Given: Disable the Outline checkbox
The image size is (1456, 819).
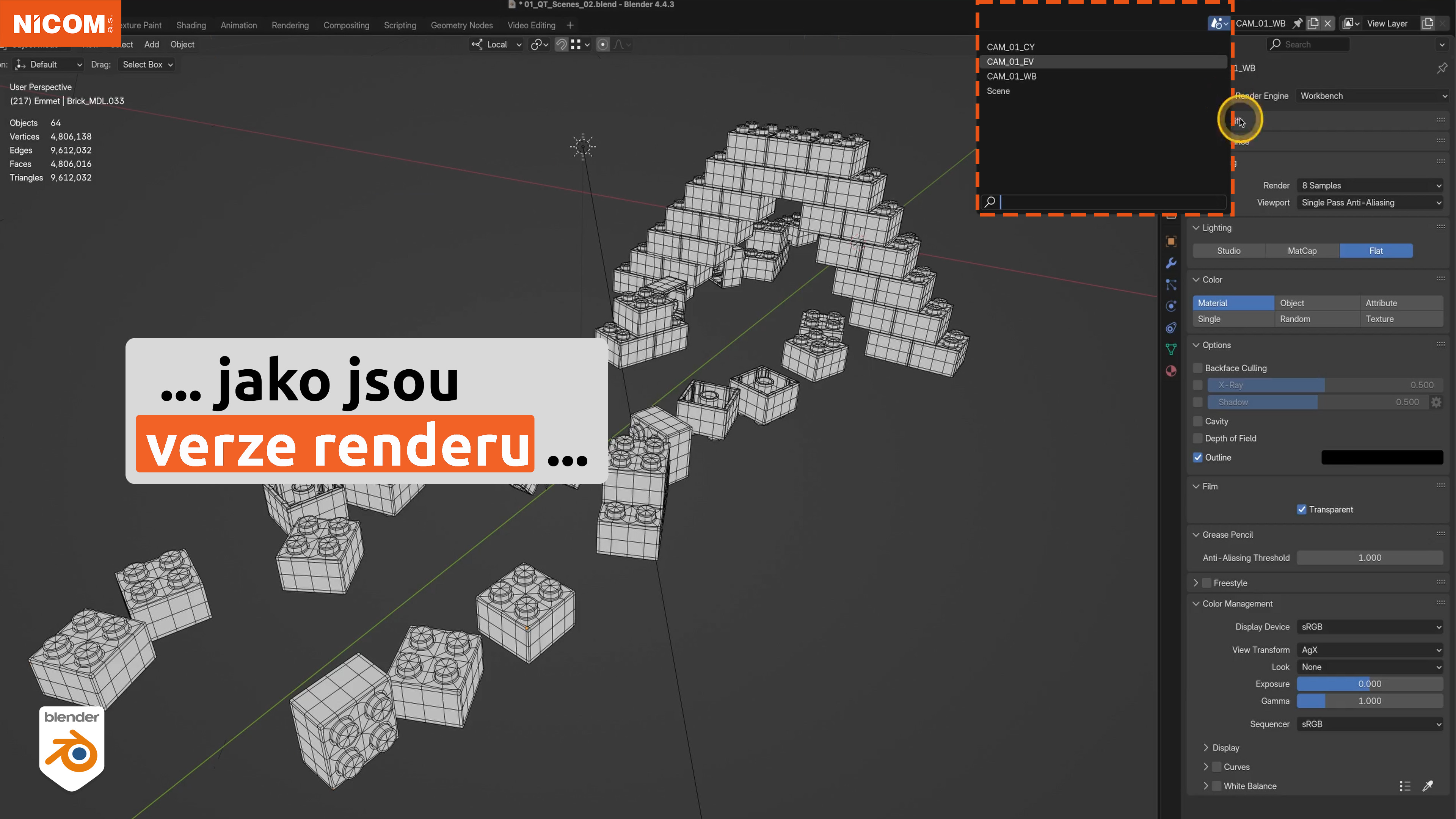Looking at the screenshot, I should 1198,457.
